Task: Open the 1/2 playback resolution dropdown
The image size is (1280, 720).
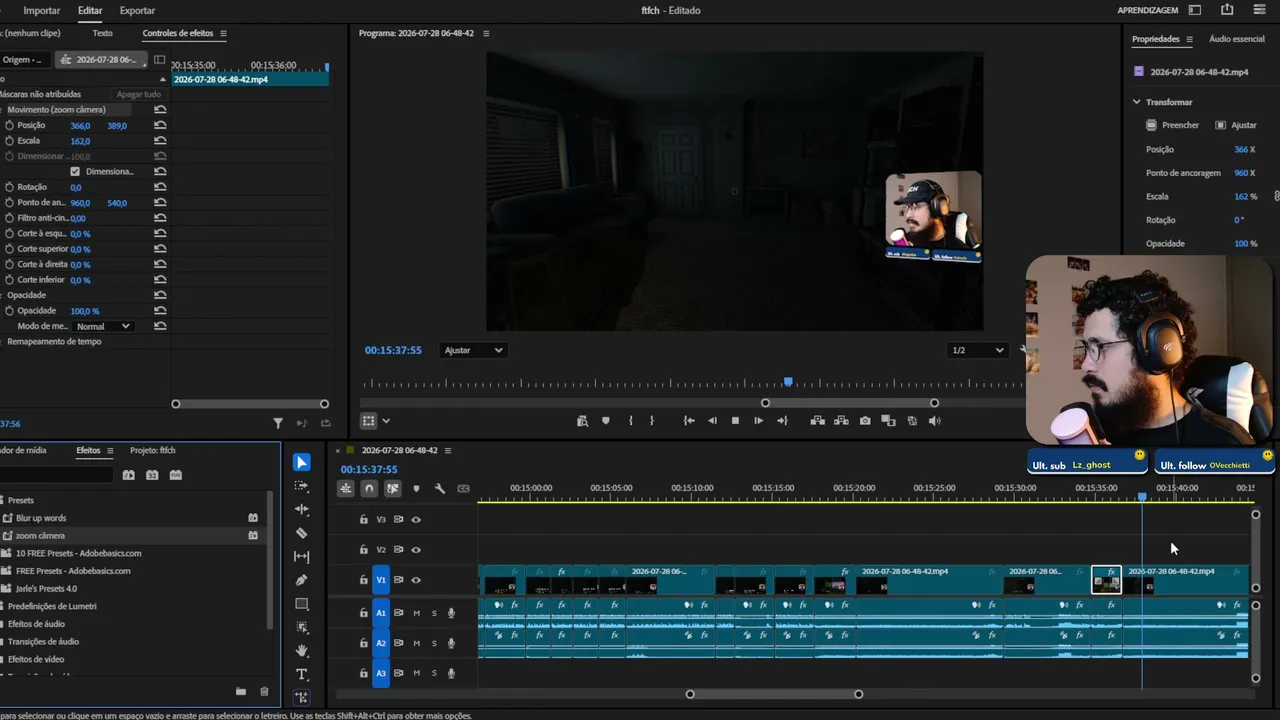Action: point(978,350)
